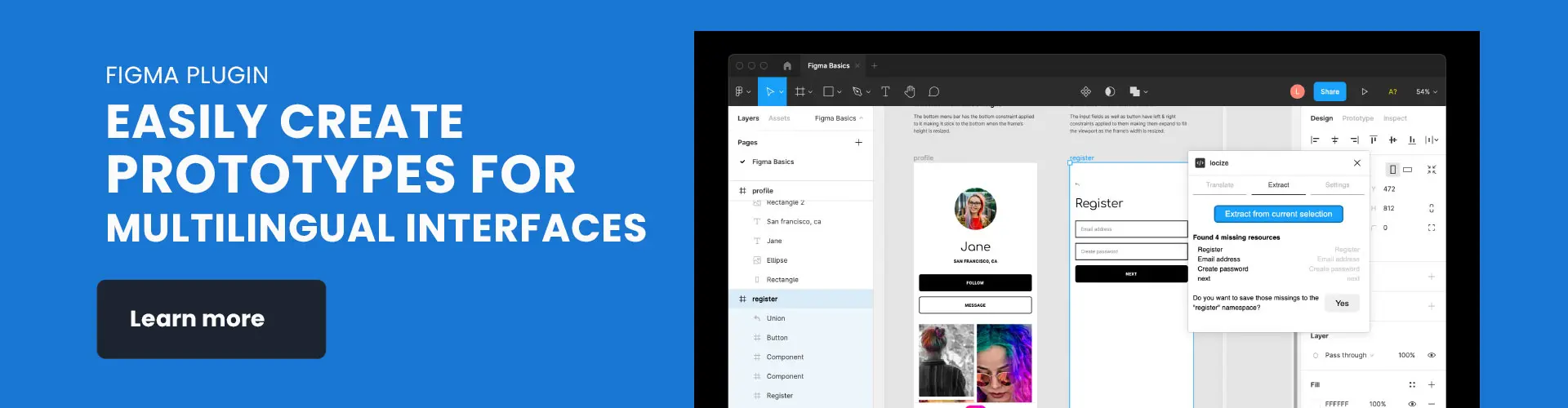Toggle Layer visibility eye icon
This screenshot has width=1568, height=408.
pyautogui.click(x=1432, y=356)
